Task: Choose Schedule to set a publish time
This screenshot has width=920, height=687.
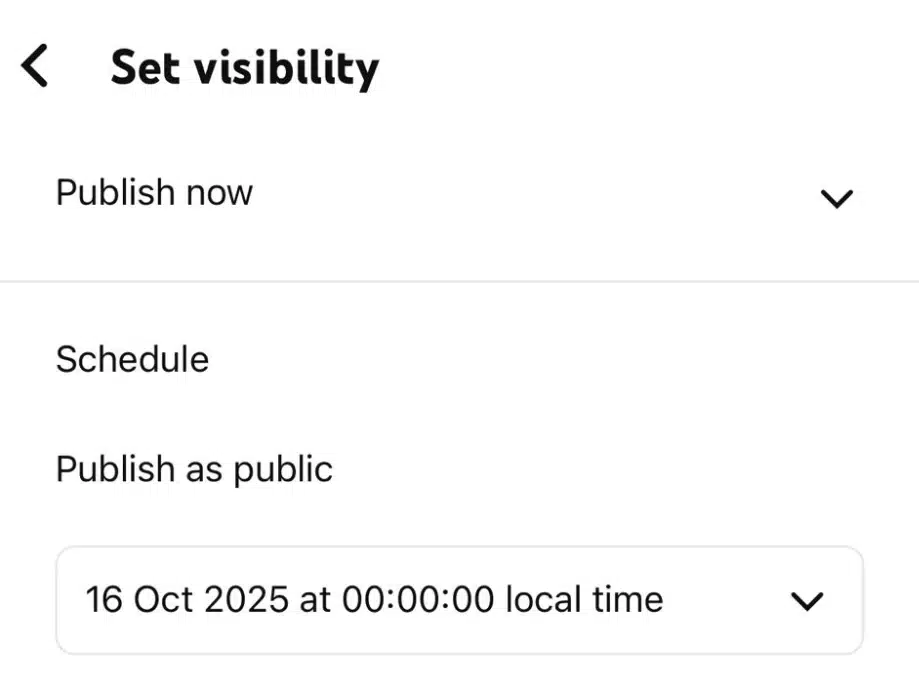Action: (x=132, y=359)
